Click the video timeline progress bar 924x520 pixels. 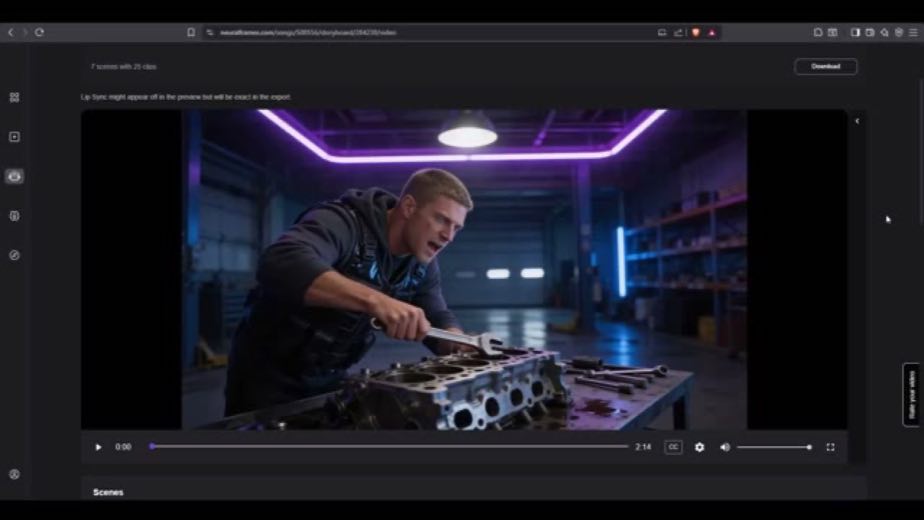click(389, 447)
